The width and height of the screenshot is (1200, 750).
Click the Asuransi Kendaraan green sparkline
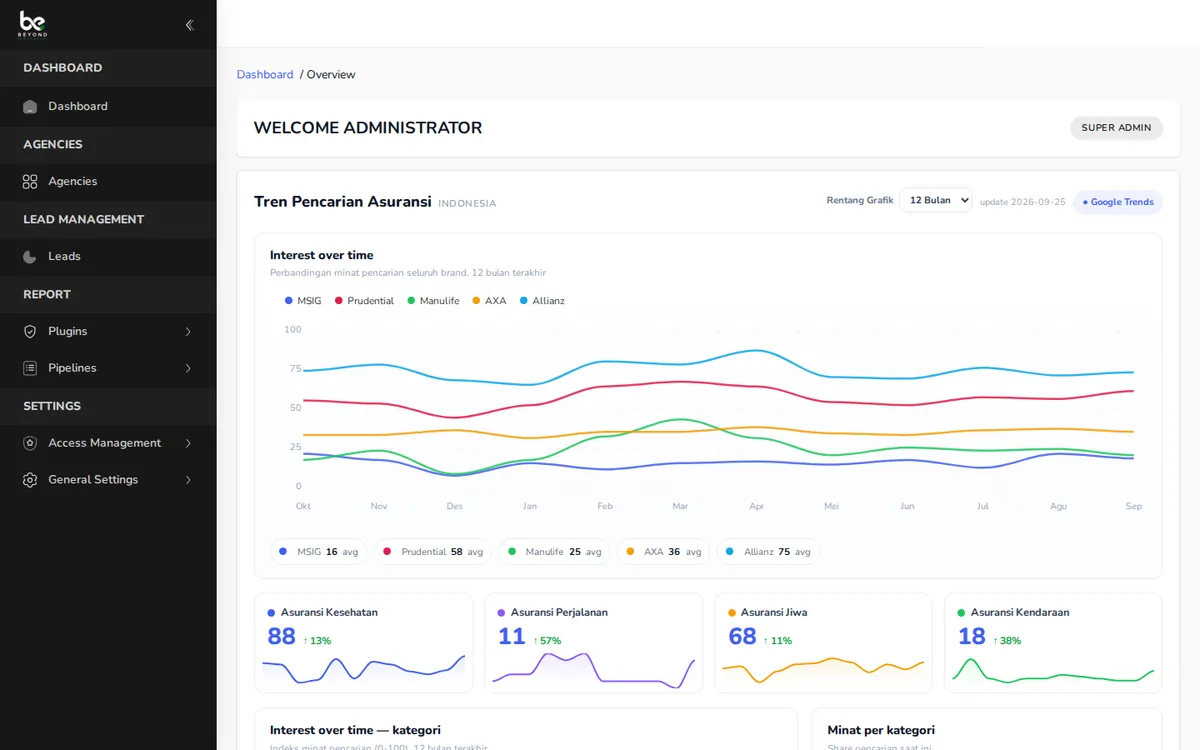(x=1054, y=670)
